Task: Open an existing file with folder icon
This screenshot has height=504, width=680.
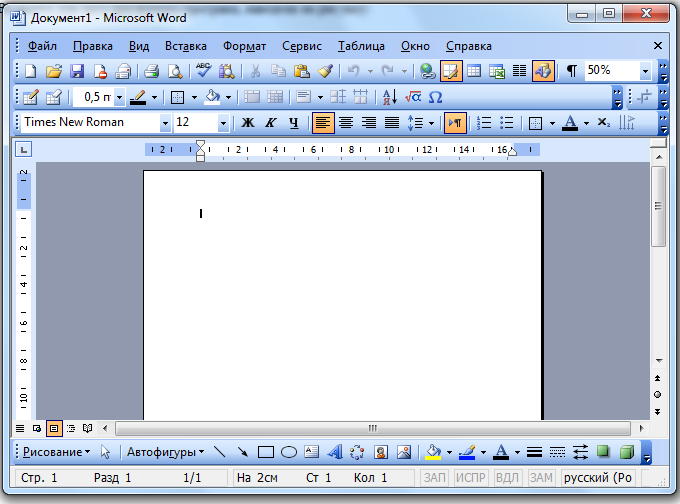Action: pos(54,71)
